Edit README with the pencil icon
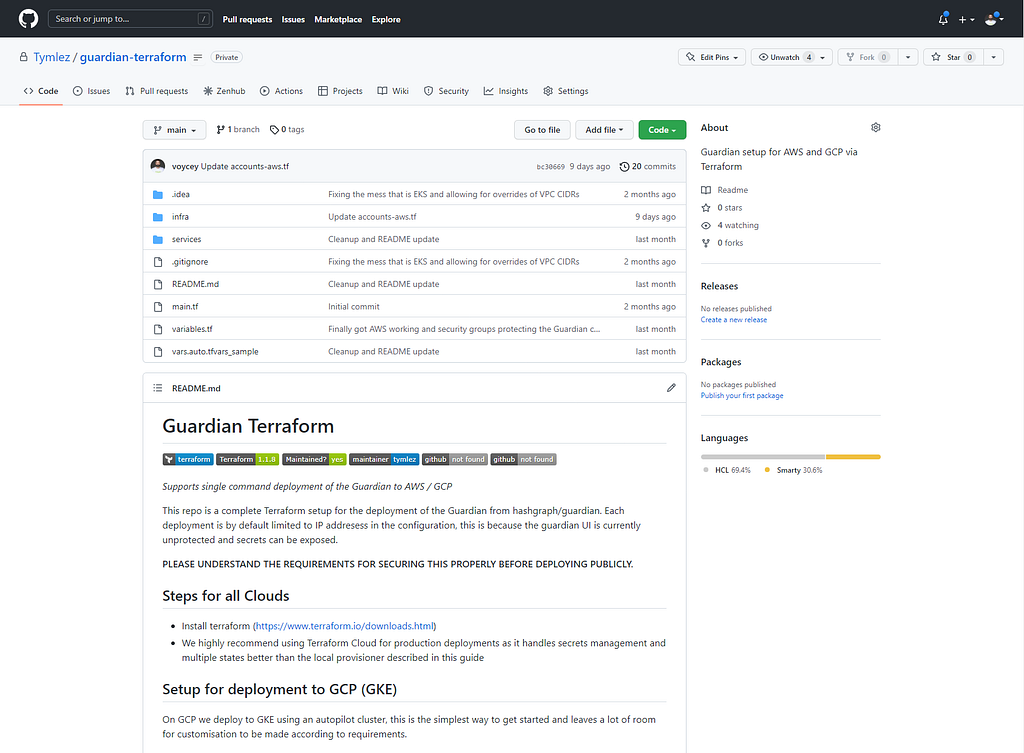Image resolution: width=1024 pixels, height=753 pixels. pyautogui.click(x=671, y=388)
